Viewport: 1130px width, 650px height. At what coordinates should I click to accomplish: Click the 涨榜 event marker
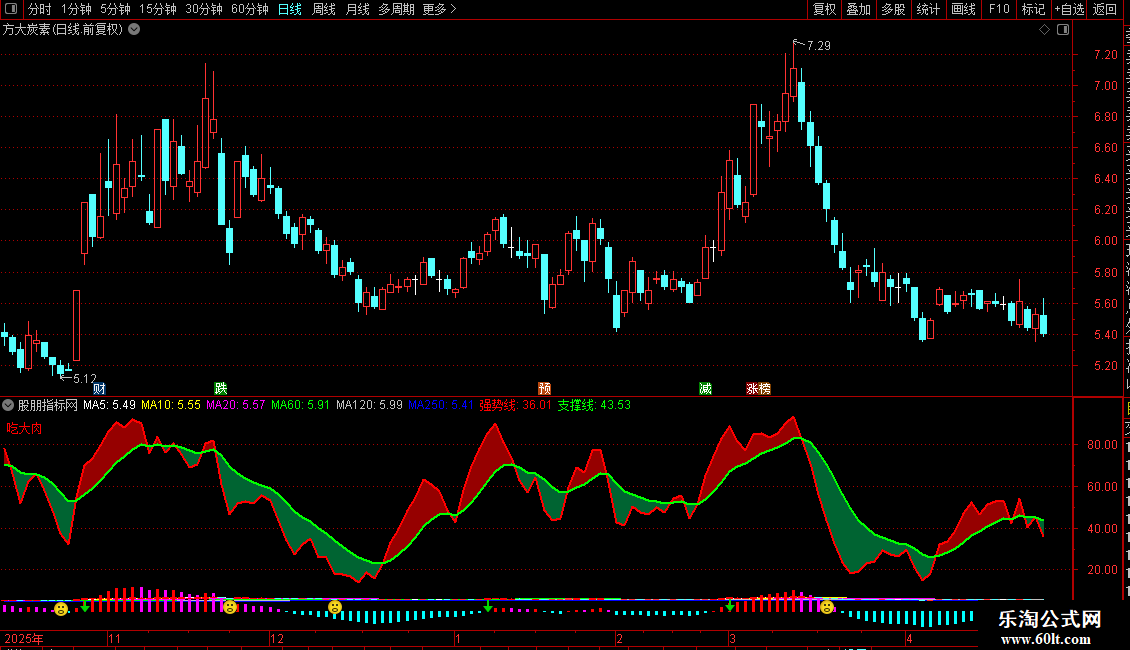pos(758,388)
